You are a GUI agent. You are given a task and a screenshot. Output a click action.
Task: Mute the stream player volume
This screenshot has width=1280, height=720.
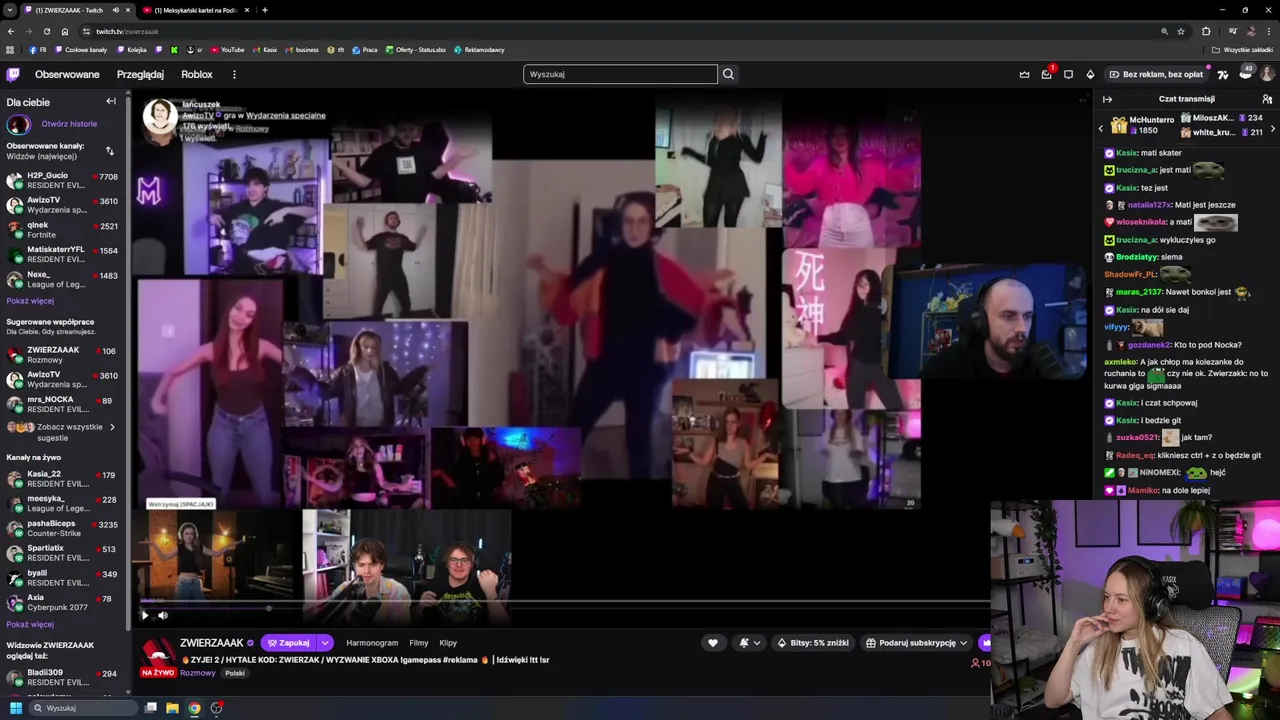coord(163,615)
